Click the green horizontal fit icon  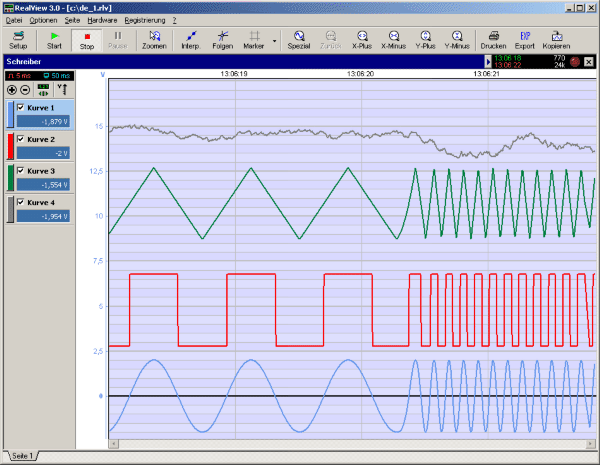click(43, 90)
